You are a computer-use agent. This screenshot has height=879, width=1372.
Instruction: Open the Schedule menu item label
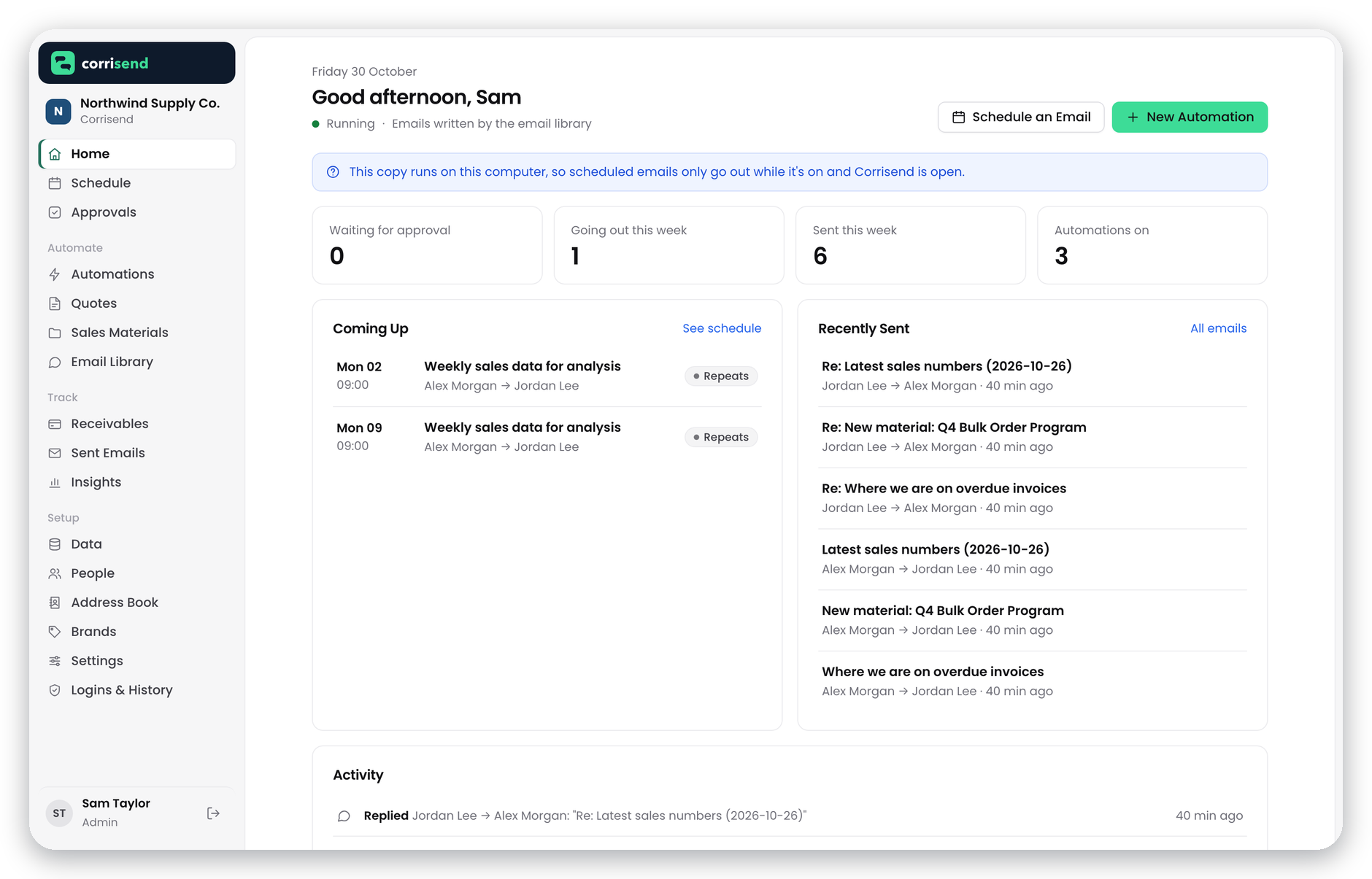[x=101, y=183]
